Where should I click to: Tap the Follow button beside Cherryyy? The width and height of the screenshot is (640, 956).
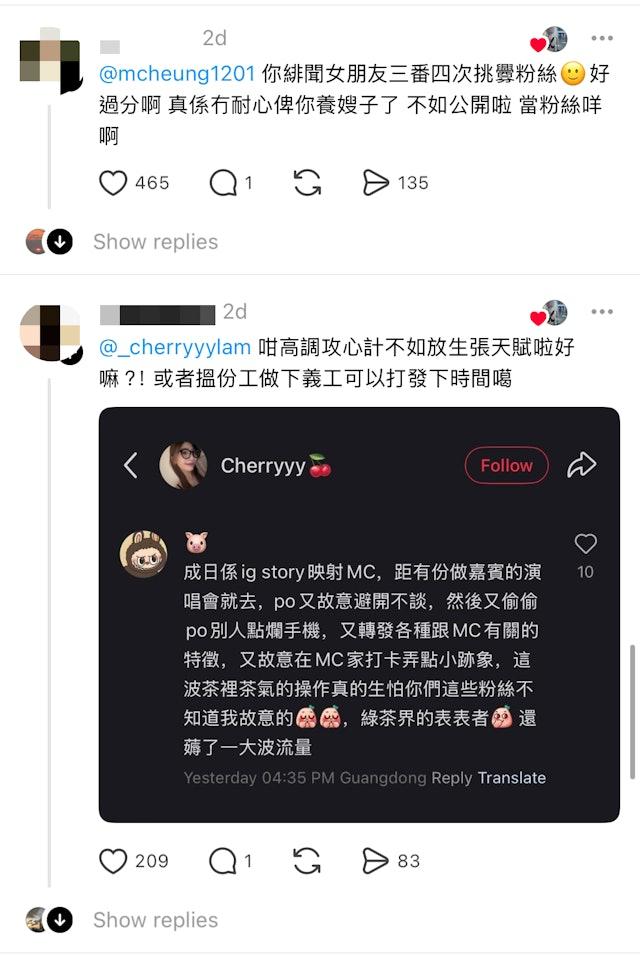tap(507, 466)
